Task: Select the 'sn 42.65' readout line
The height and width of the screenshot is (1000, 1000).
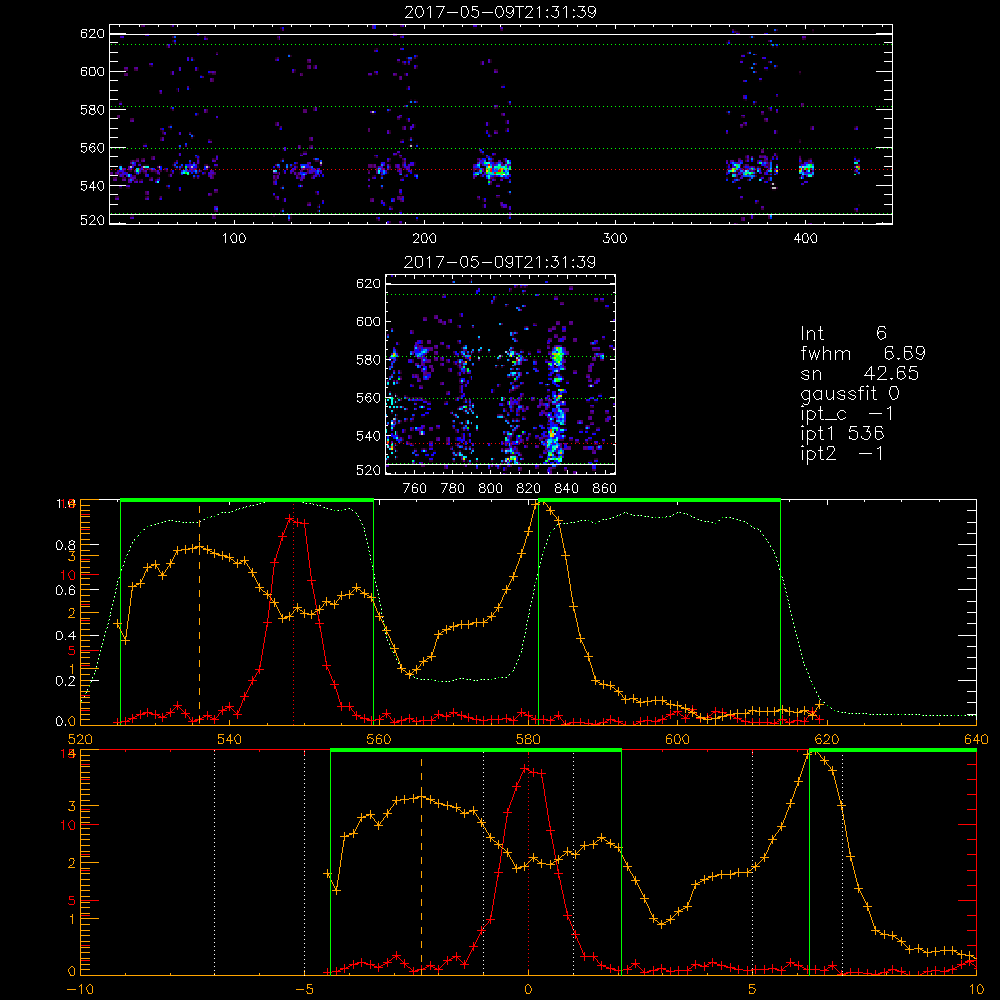Action: click(x=860, y=373)
